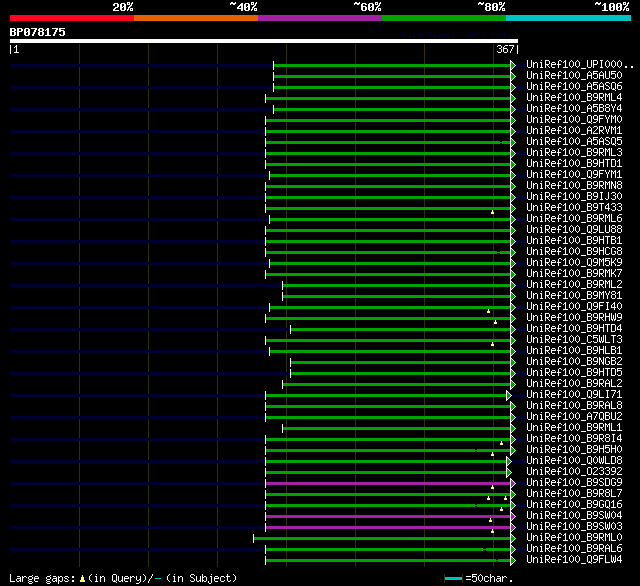Click the cyan ~100% identity legend segment
Image resolution: width=640 pixels, height=586 pixels.
coord(568,18)
